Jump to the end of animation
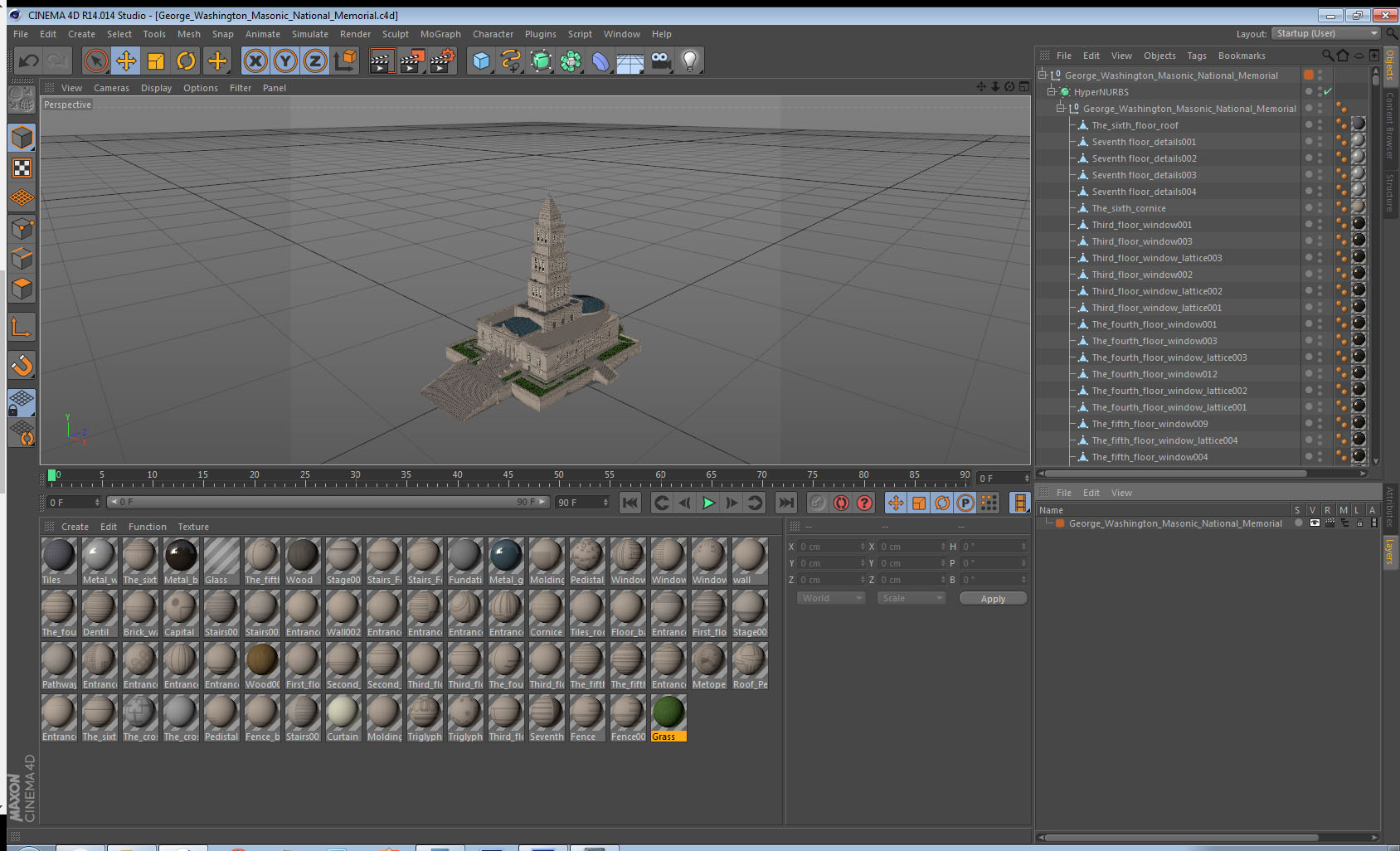This screenshot has height=851, width=1400. [785, 503]
